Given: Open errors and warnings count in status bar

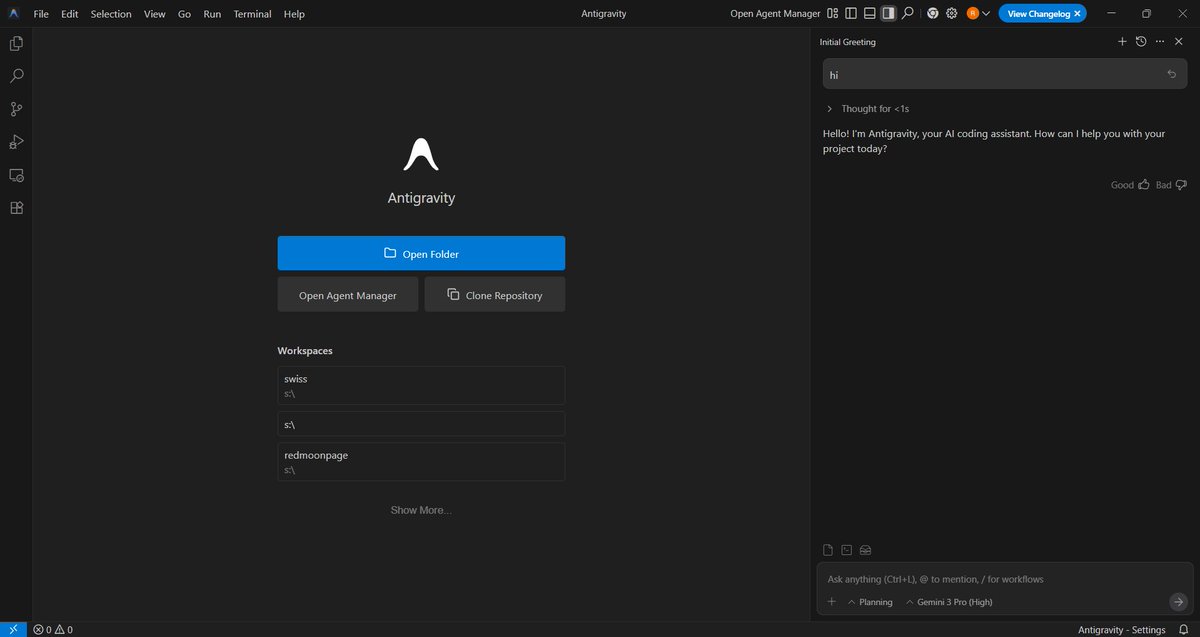Looking at the screenshot, I should tap(53, 629).
